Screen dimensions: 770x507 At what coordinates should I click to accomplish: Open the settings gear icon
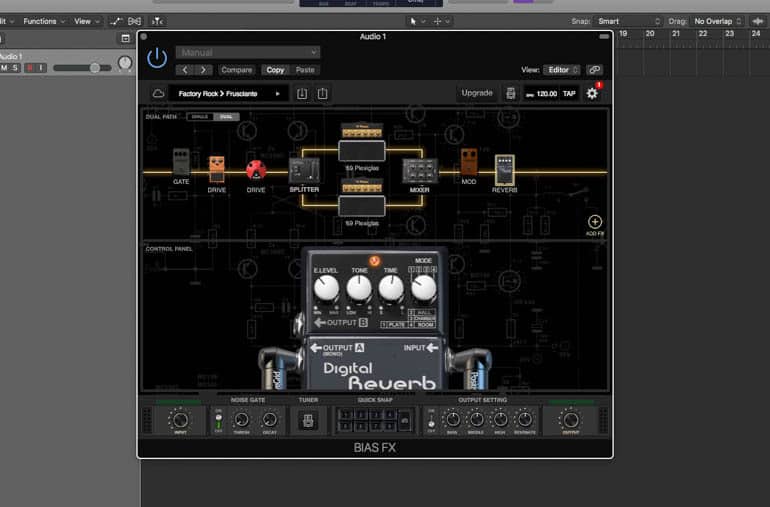point(592,93)
